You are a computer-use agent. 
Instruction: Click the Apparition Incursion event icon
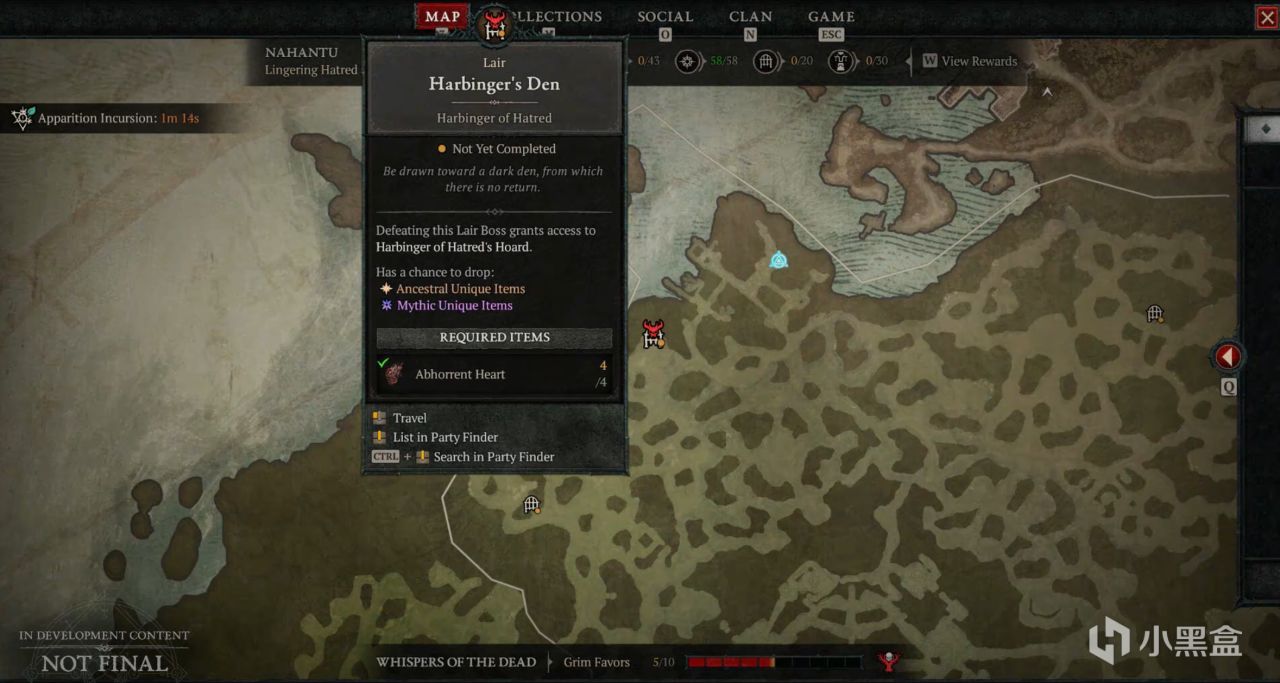point(22,118)
